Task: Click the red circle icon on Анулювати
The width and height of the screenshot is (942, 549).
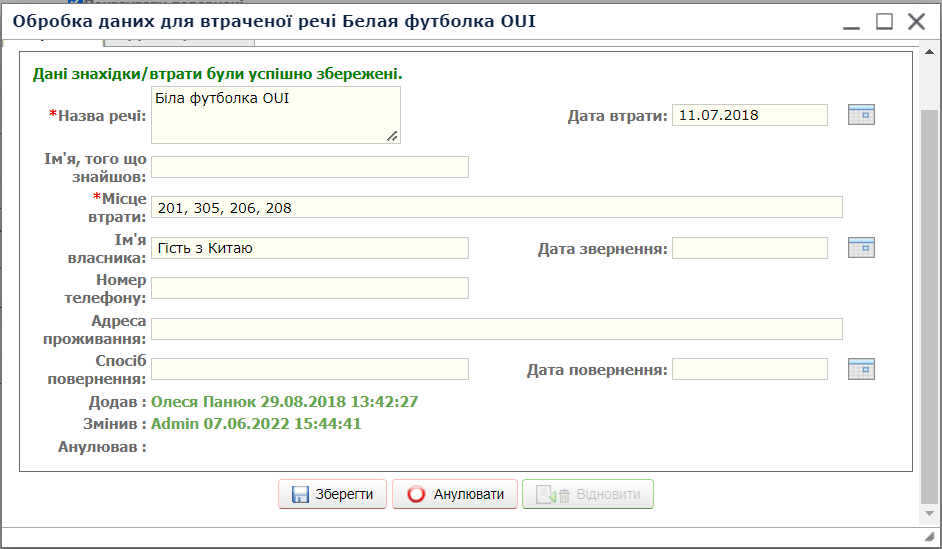Action: click(x=416, y=495)
